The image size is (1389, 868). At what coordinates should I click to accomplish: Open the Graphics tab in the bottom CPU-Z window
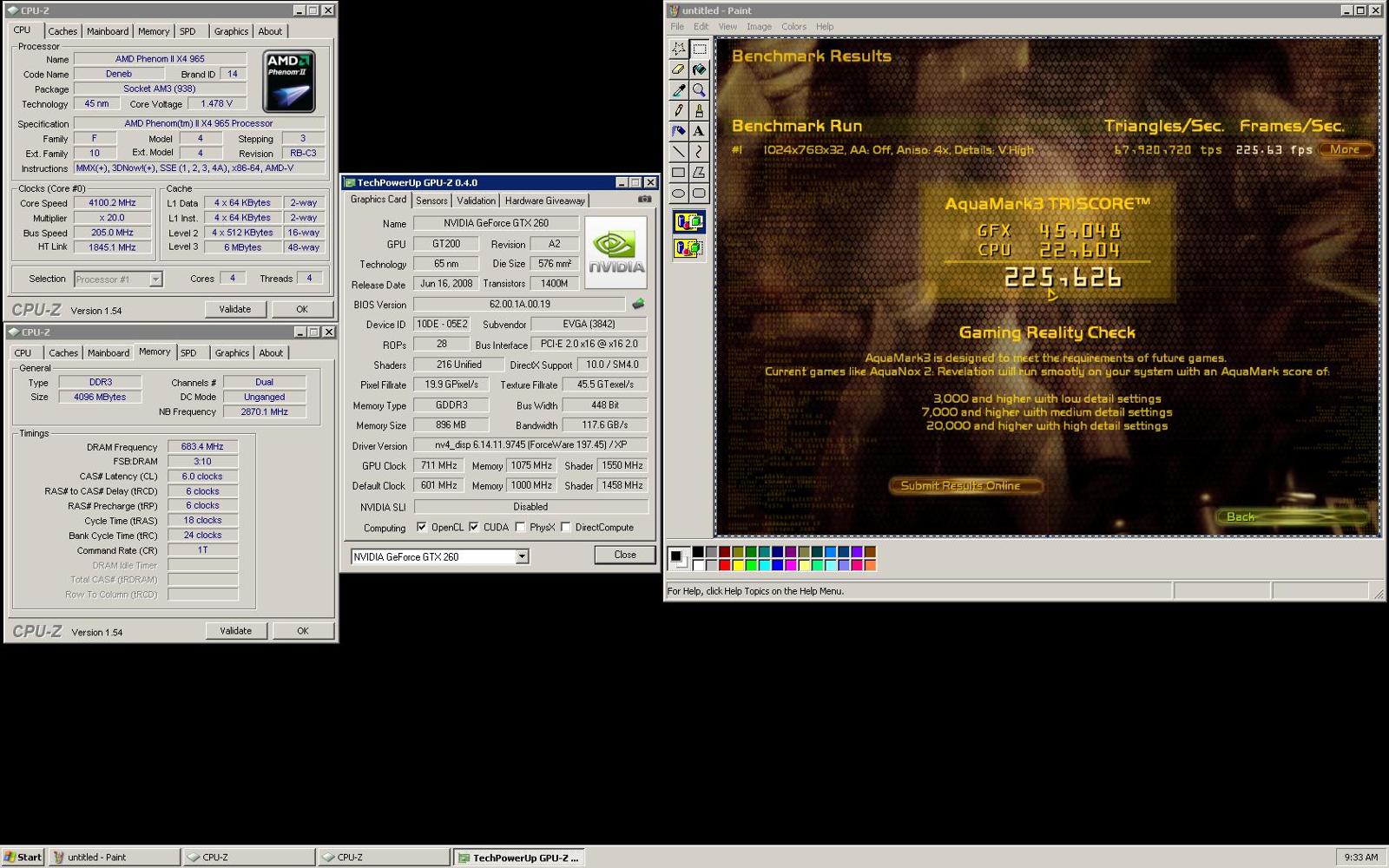click(x=232, y=353)
